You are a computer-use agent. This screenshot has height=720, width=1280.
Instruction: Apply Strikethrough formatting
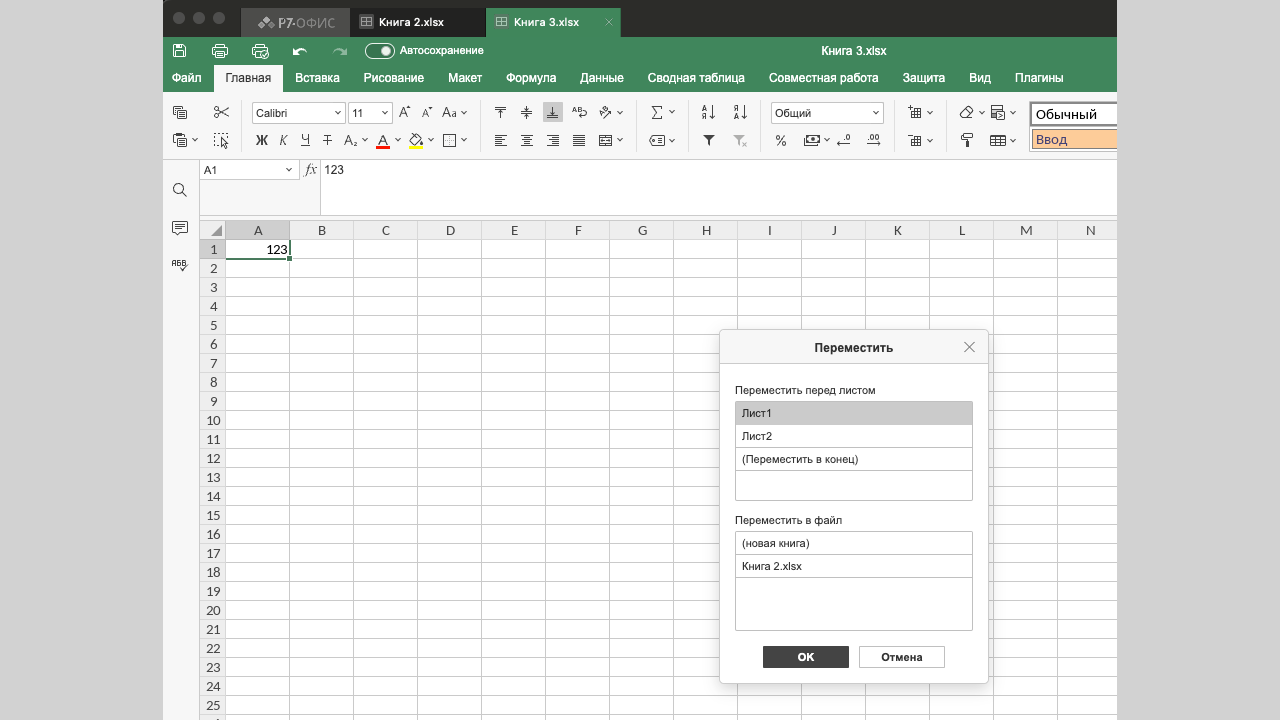coord(327,141)
